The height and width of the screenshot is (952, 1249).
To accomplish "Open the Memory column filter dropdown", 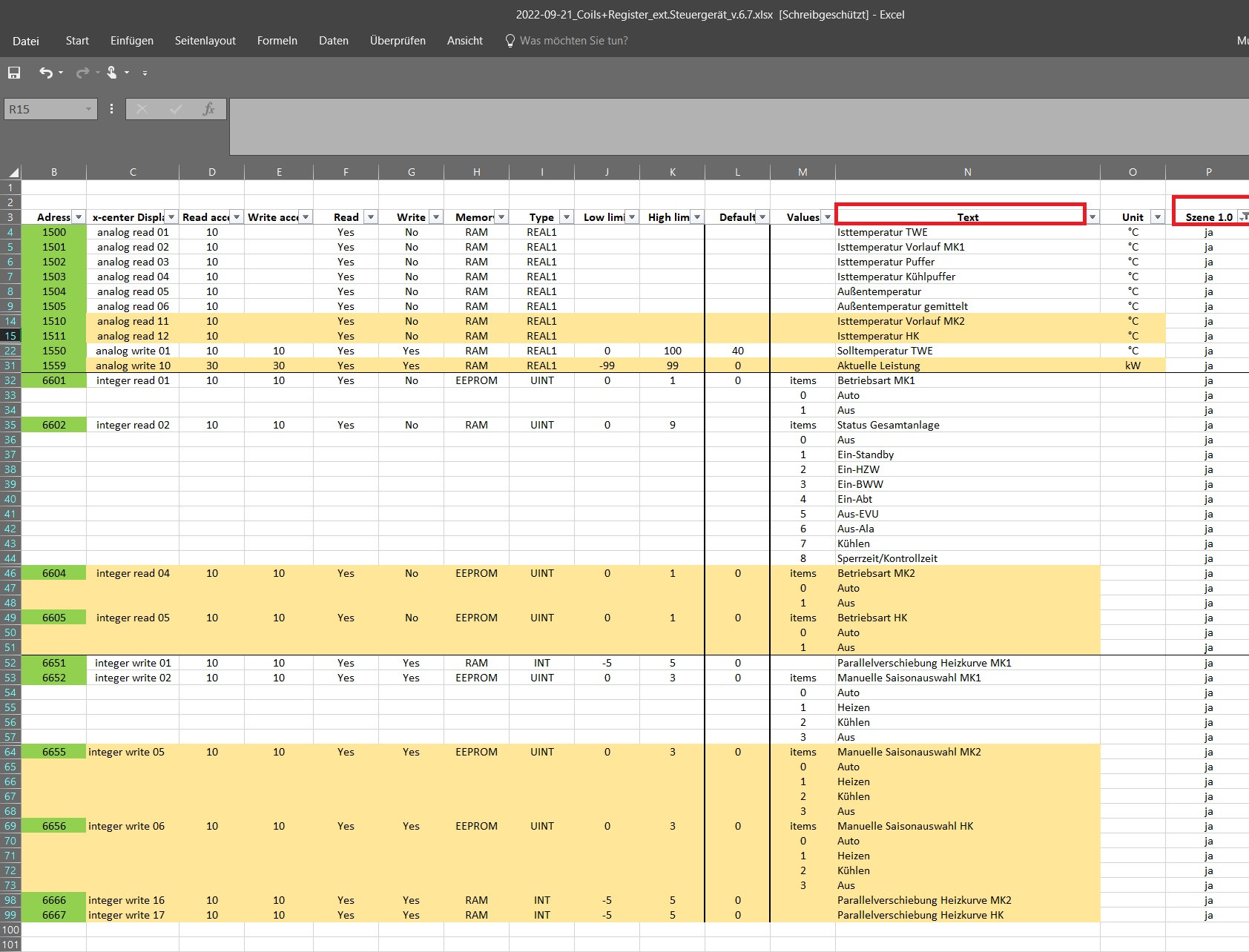I will coord(501,217).
